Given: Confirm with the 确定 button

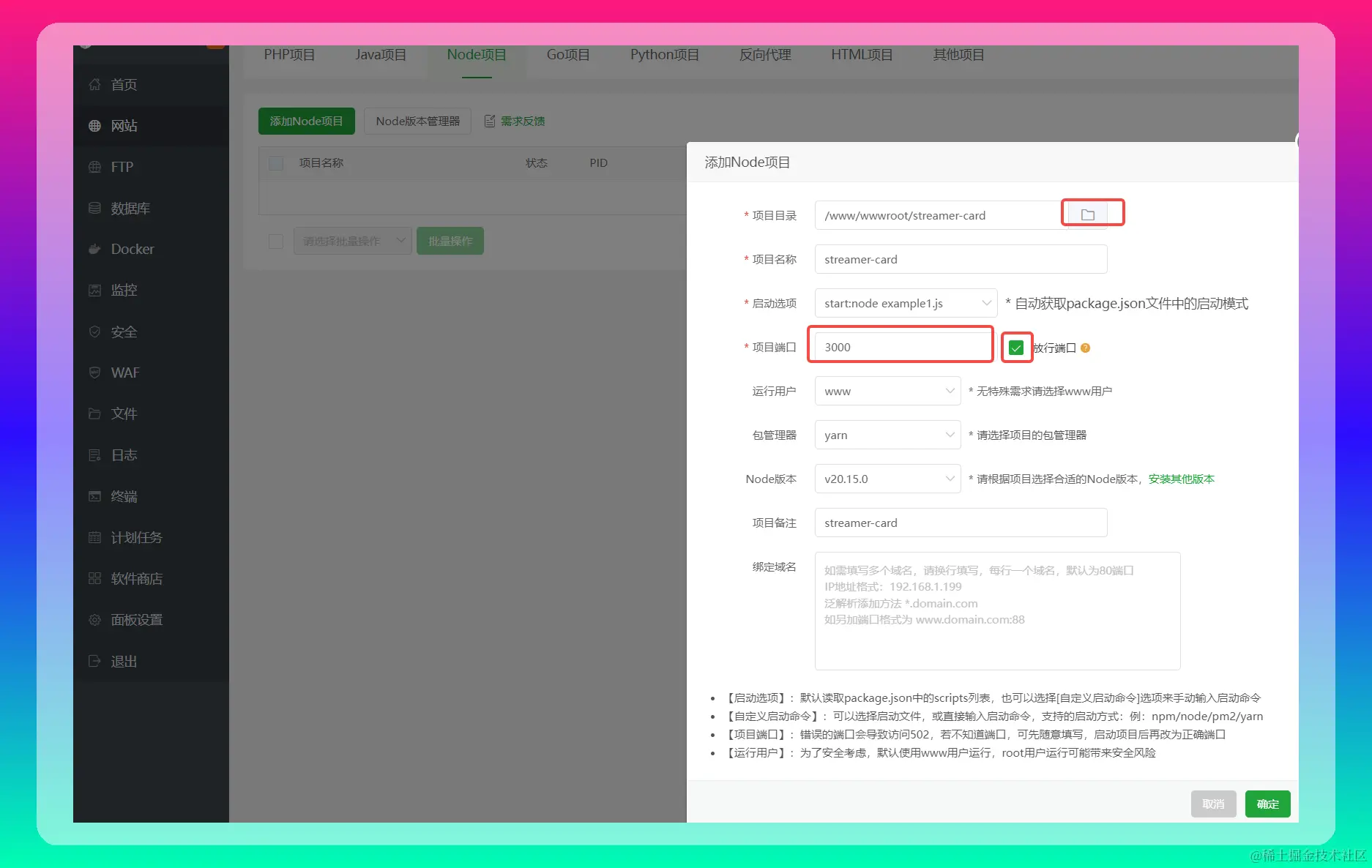Looking at the screenshot, I should pos(1267,804).
